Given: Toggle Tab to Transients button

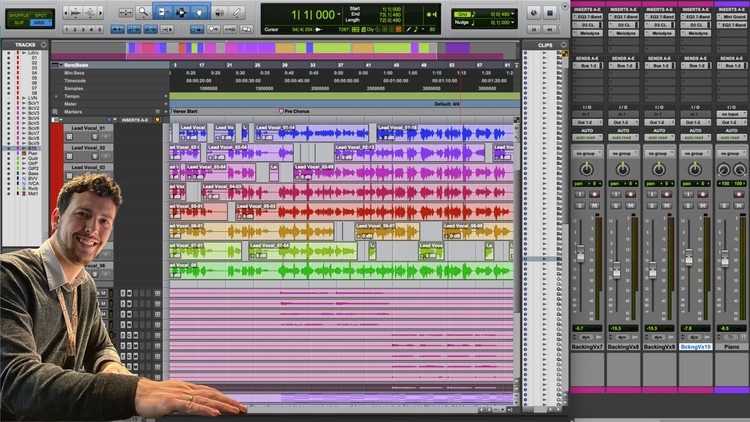Looking at the screenshot, I should (118, 30).
